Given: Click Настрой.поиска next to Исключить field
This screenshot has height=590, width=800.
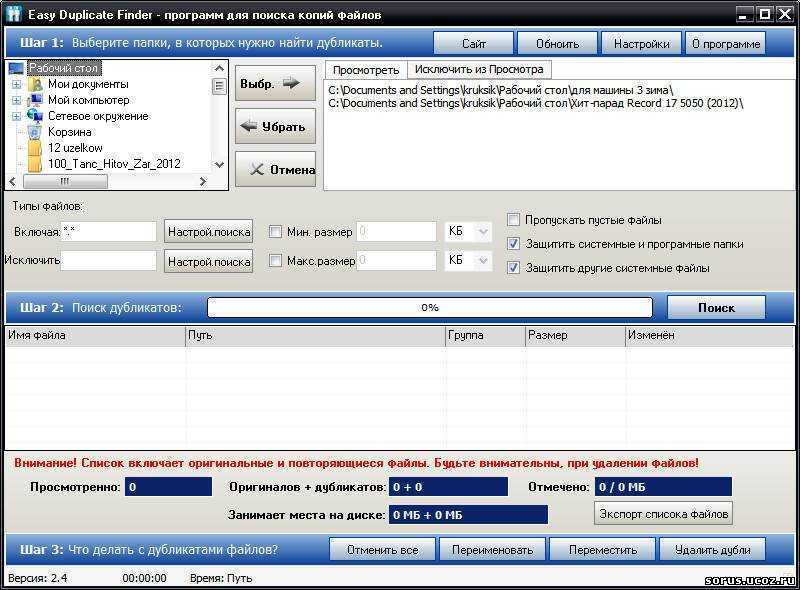Looking at the screenshot, I should click(209, 261).
